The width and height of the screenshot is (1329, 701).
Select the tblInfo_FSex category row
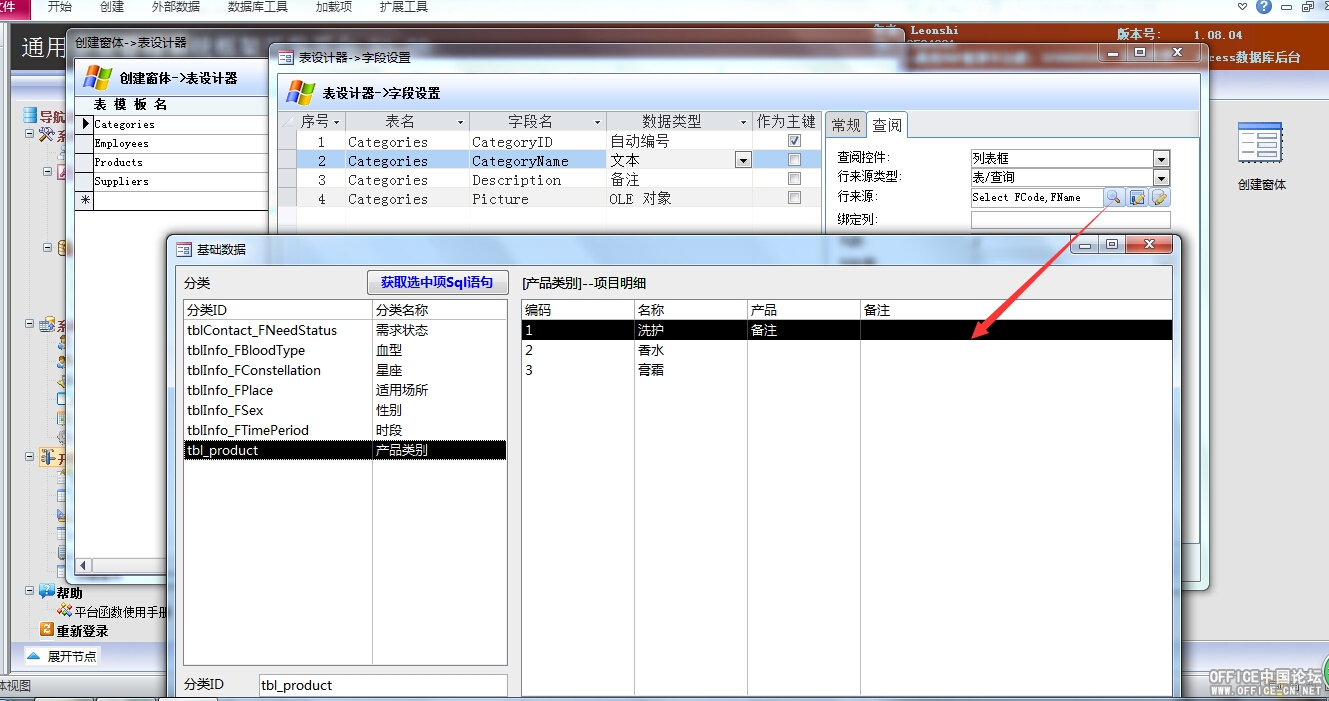[345, 410]
